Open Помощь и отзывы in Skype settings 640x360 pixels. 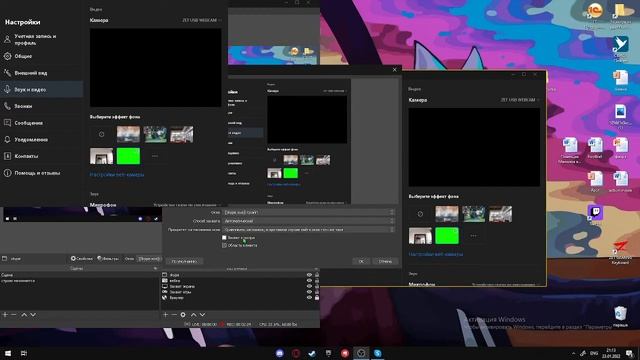42,173
